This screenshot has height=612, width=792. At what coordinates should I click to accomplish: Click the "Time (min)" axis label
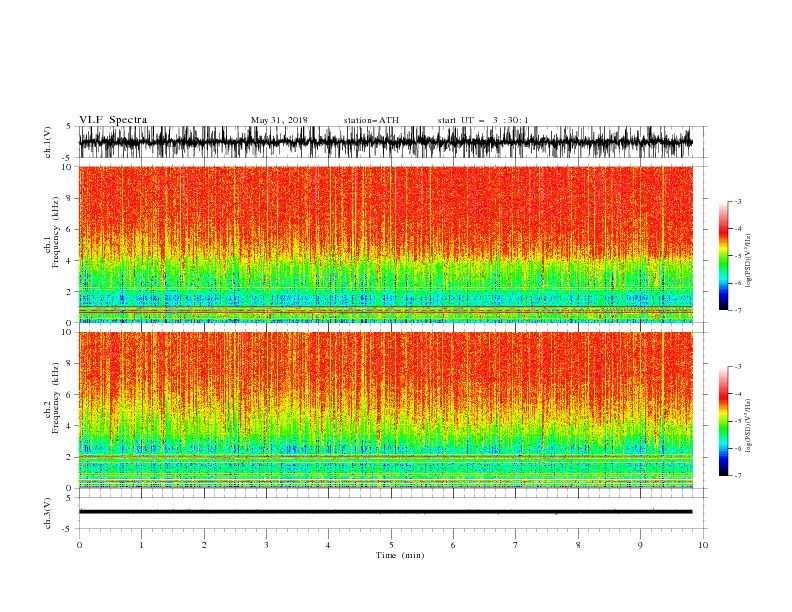tap(400, 555)
